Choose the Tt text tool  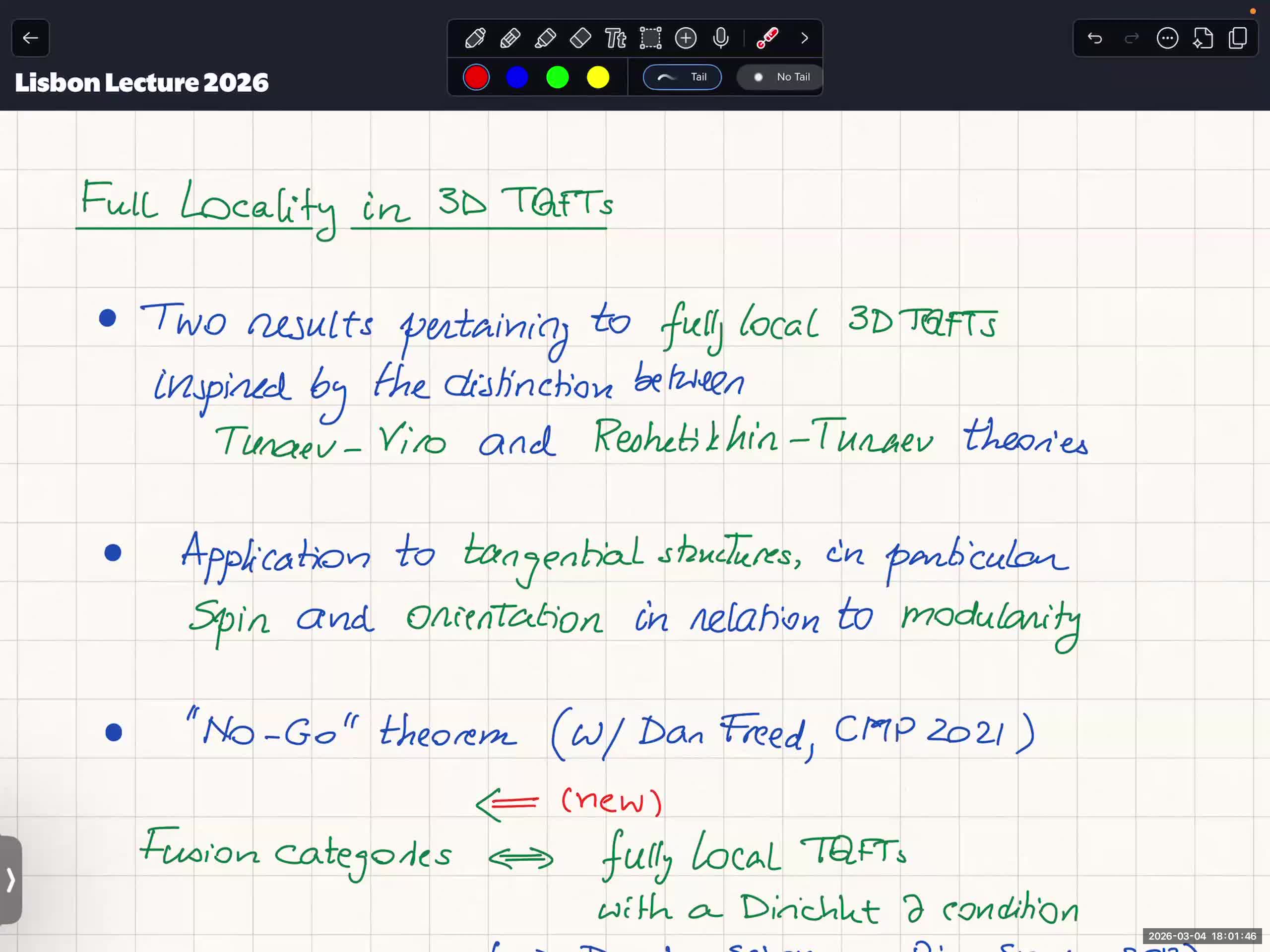click(616, 39)
